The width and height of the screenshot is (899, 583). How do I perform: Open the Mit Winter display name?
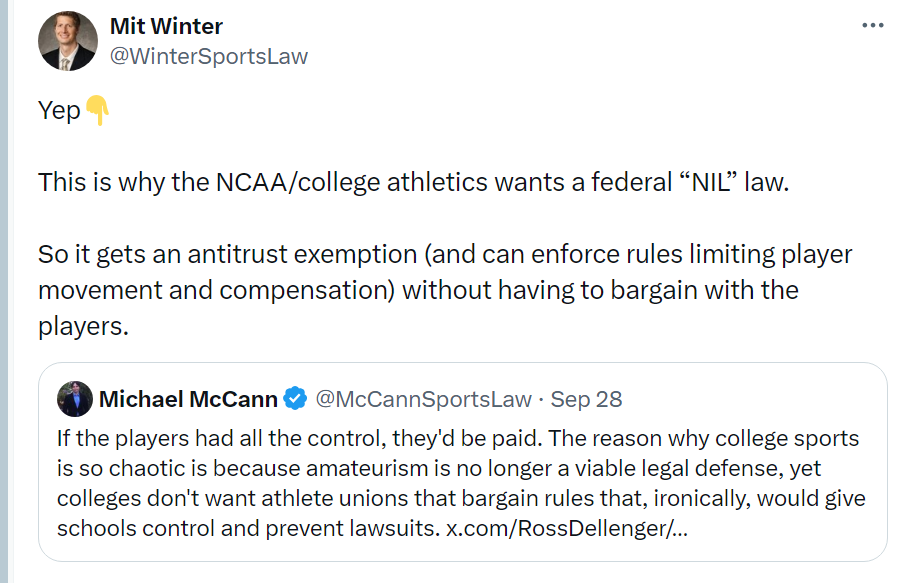(166, 26)
